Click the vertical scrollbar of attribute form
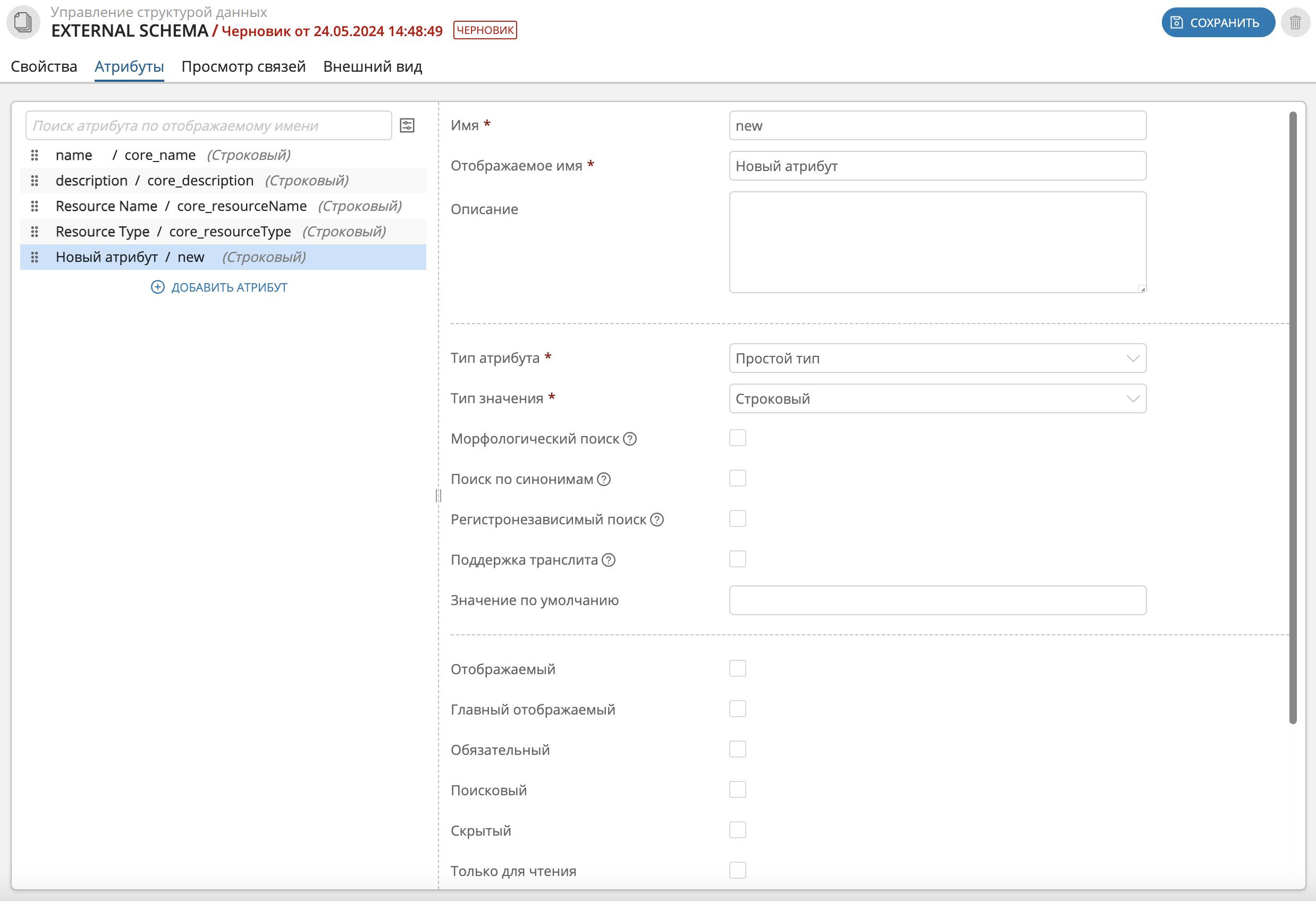This screenshot has width=1316, height=901. pos(1293,418)
